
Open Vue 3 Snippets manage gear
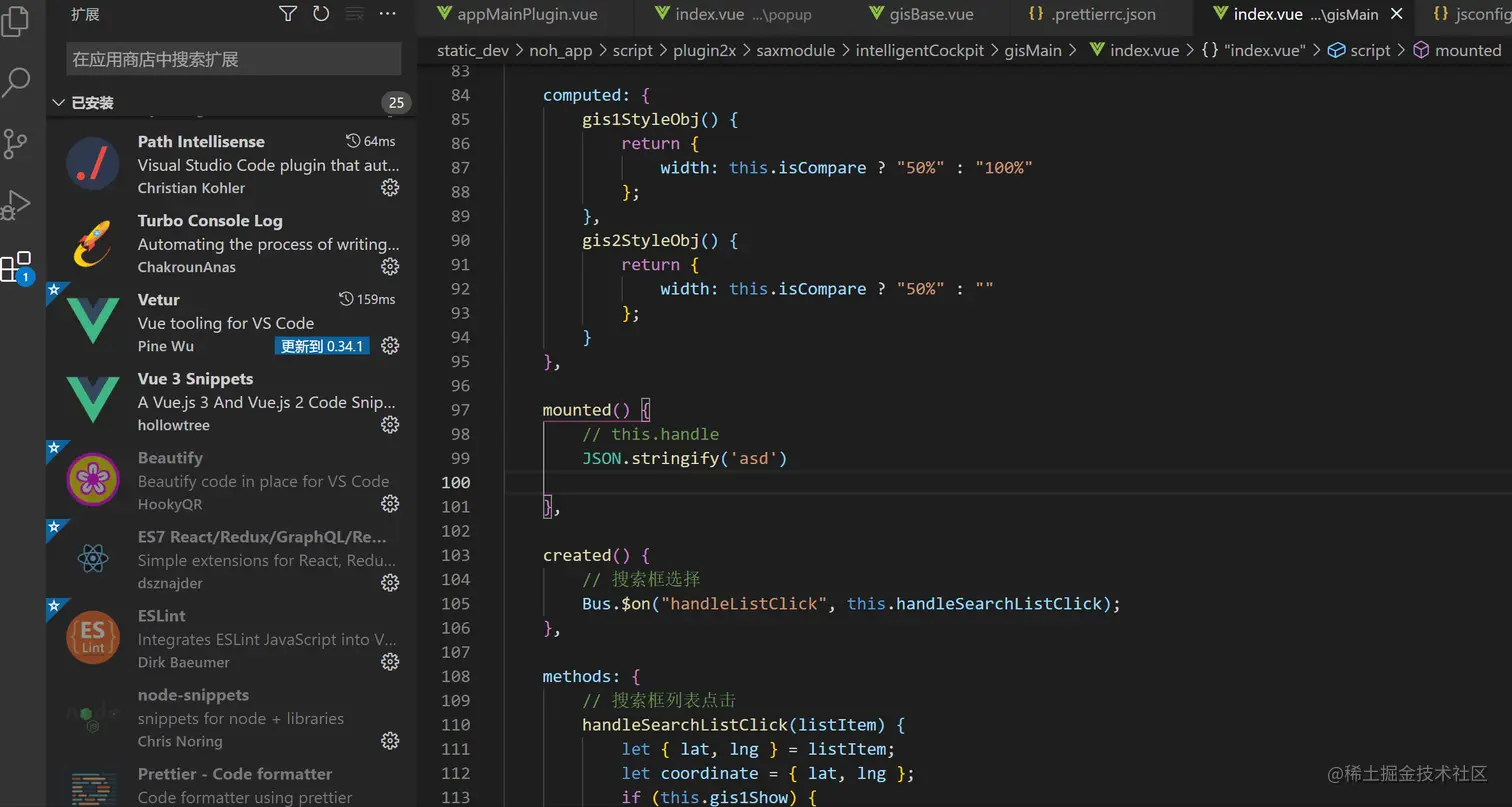(391, 425)
